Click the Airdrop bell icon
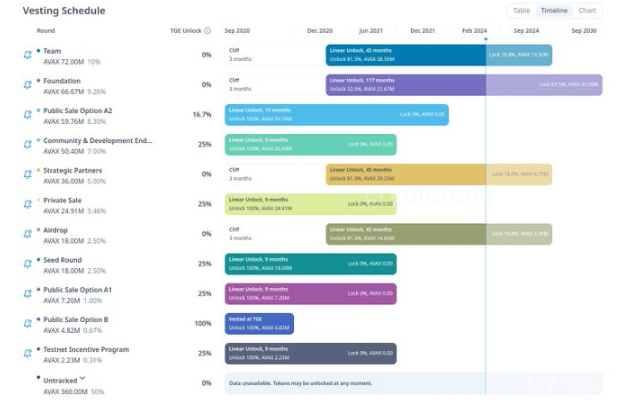Screen dimensions: 635x400 [x=27, y=236]
